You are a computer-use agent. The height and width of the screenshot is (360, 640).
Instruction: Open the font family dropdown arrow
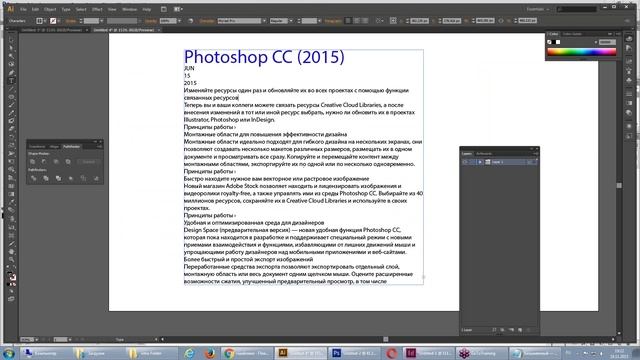tap(264, 21)
